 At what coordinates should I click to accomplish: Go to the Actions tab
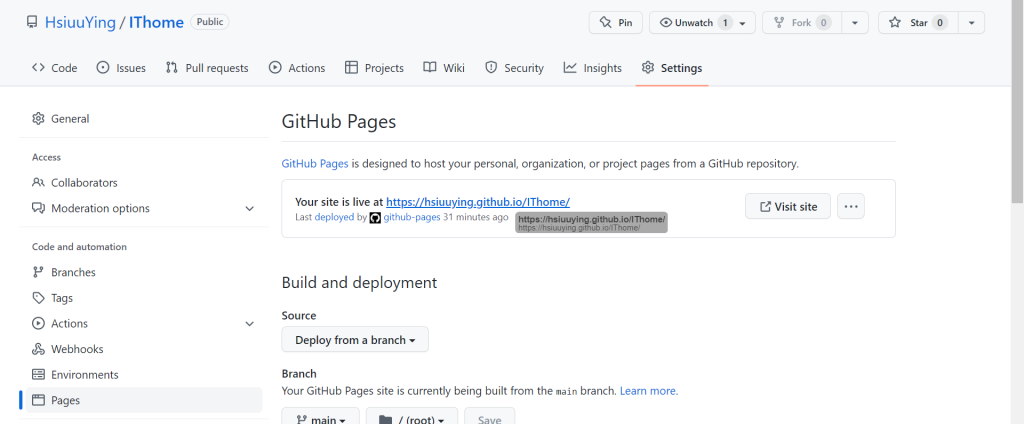pyautogui.click(x=296, y=68)
